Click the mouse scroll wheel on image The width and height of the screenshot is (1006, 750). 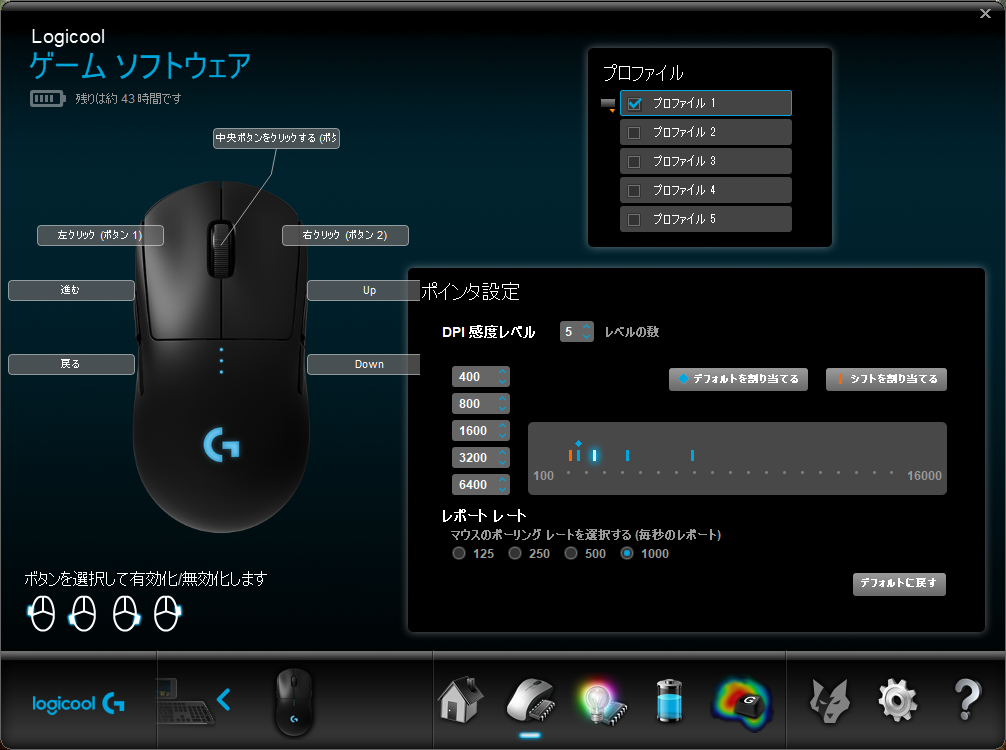pos(221,250)
